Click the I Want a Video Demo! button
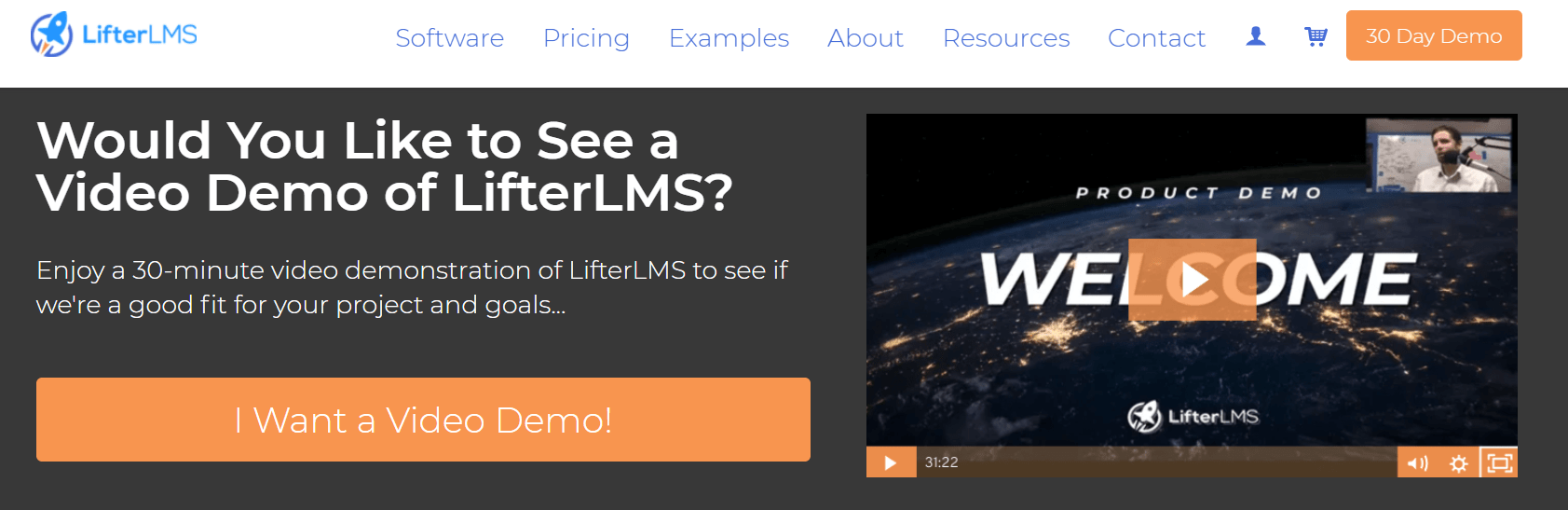The height and width of the screenshot is (510, 1568). click(423, 420)
